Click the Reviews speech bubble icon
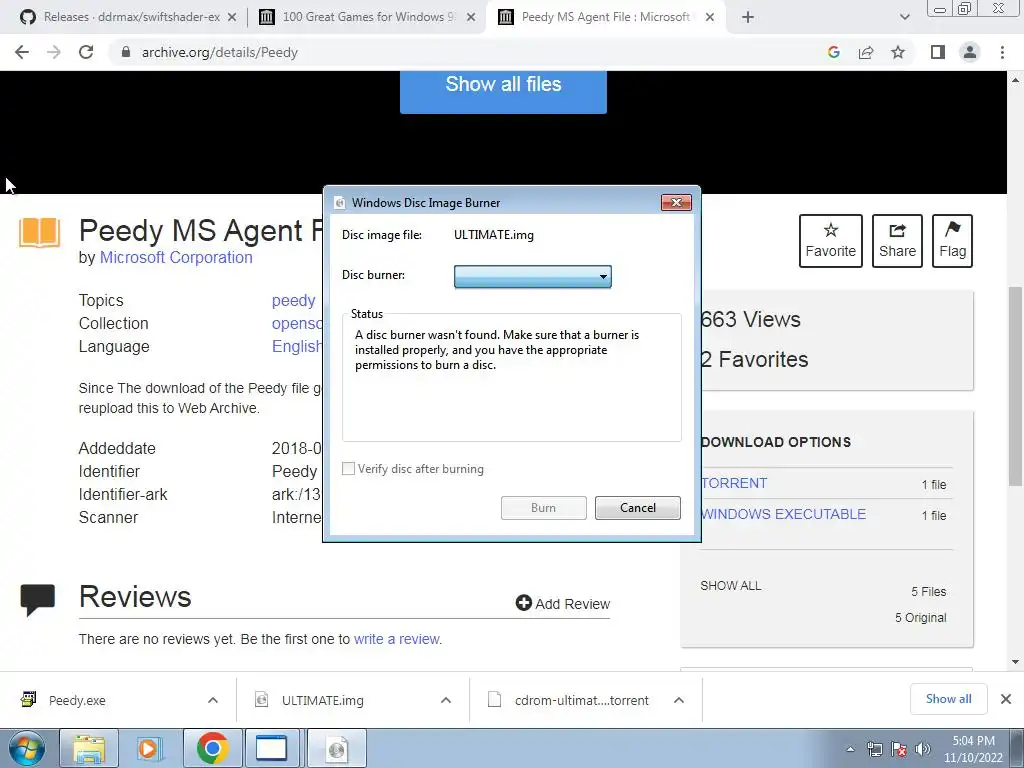The height and width of the screenshot is (768, 1024). coord(38,599)
